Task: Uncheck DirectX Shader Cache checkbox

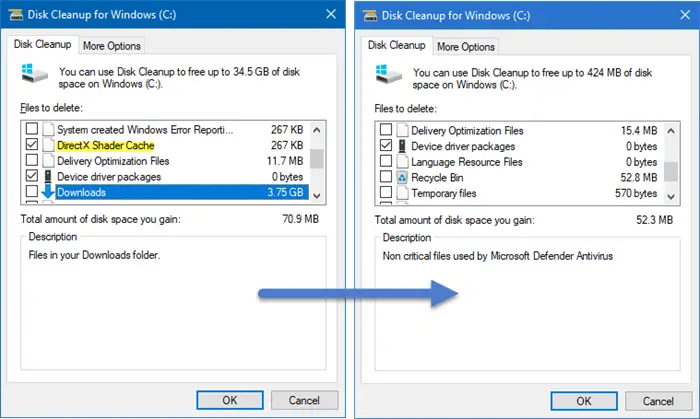Action: pos(32,144)
